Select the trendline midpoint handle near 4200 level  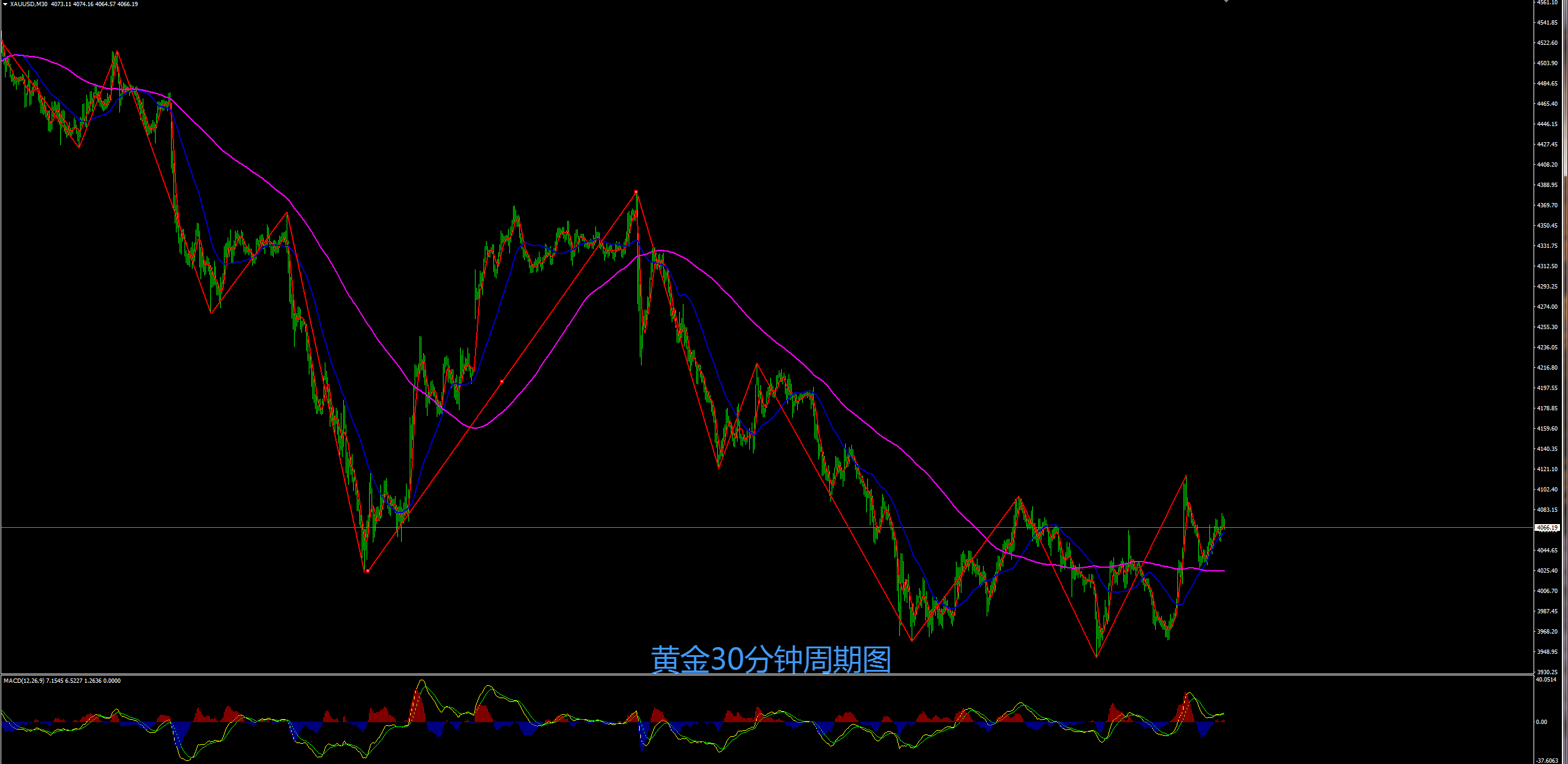coord(502,381)
